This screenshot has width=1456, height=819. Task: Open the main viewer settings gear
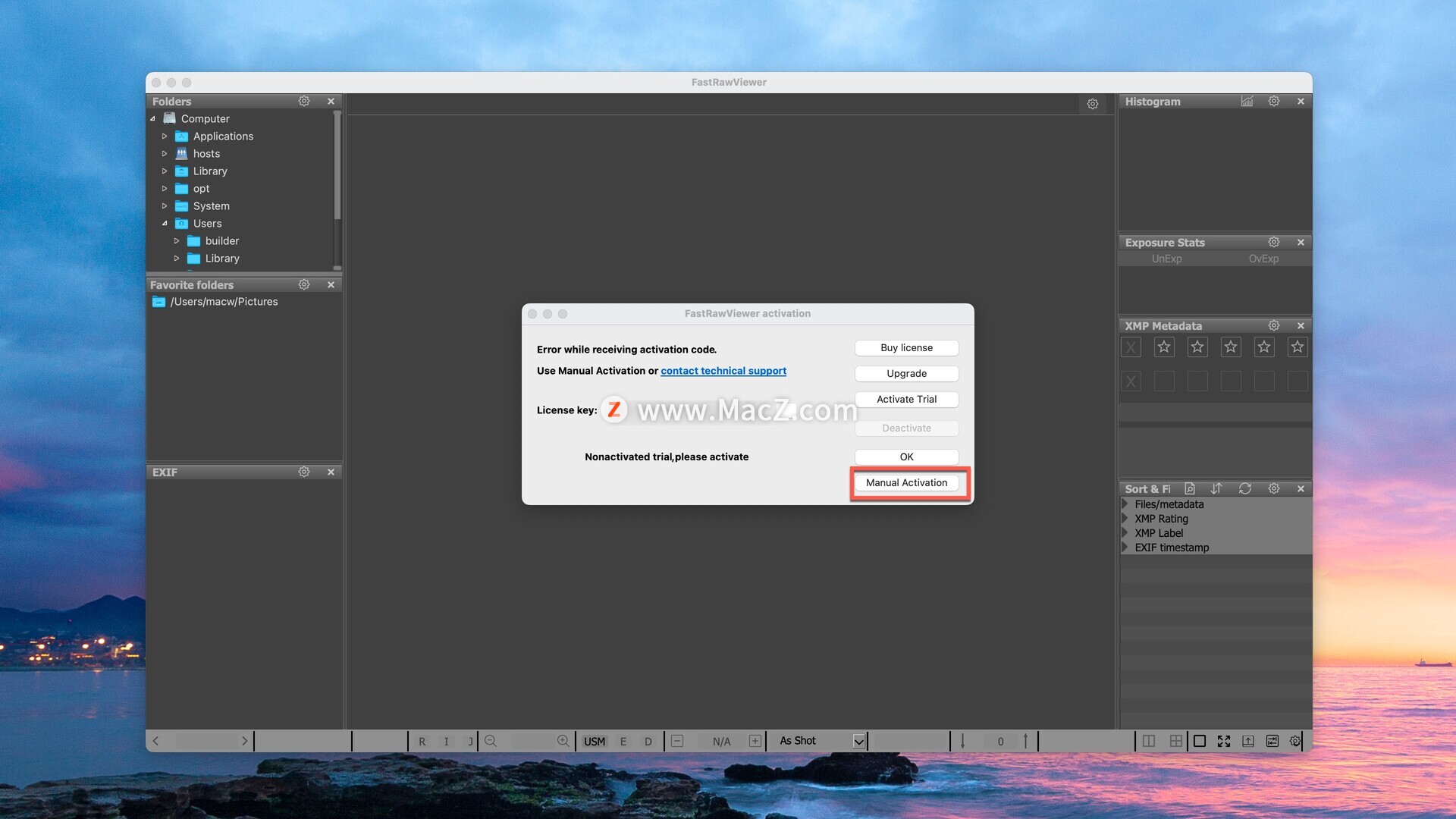tap(1093, 104)
